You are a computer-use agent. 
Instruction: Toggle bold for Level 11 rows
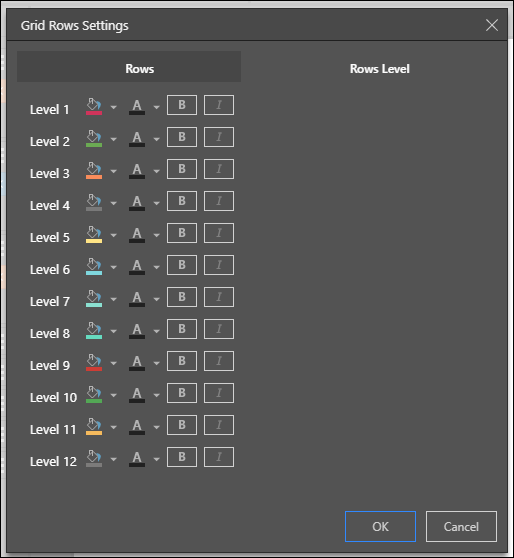[182, 425]
